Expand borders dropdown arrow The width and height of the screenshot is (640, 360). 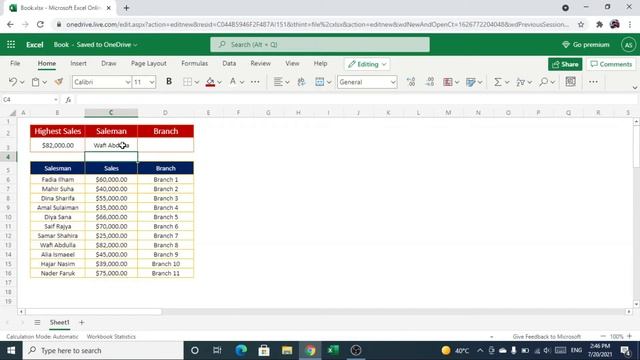(x=197, y=82)
